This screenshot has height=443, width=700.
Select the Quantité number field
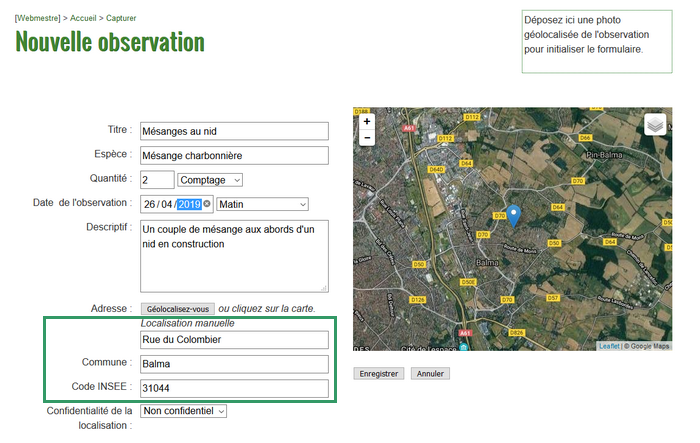click(x=157, y=180)
